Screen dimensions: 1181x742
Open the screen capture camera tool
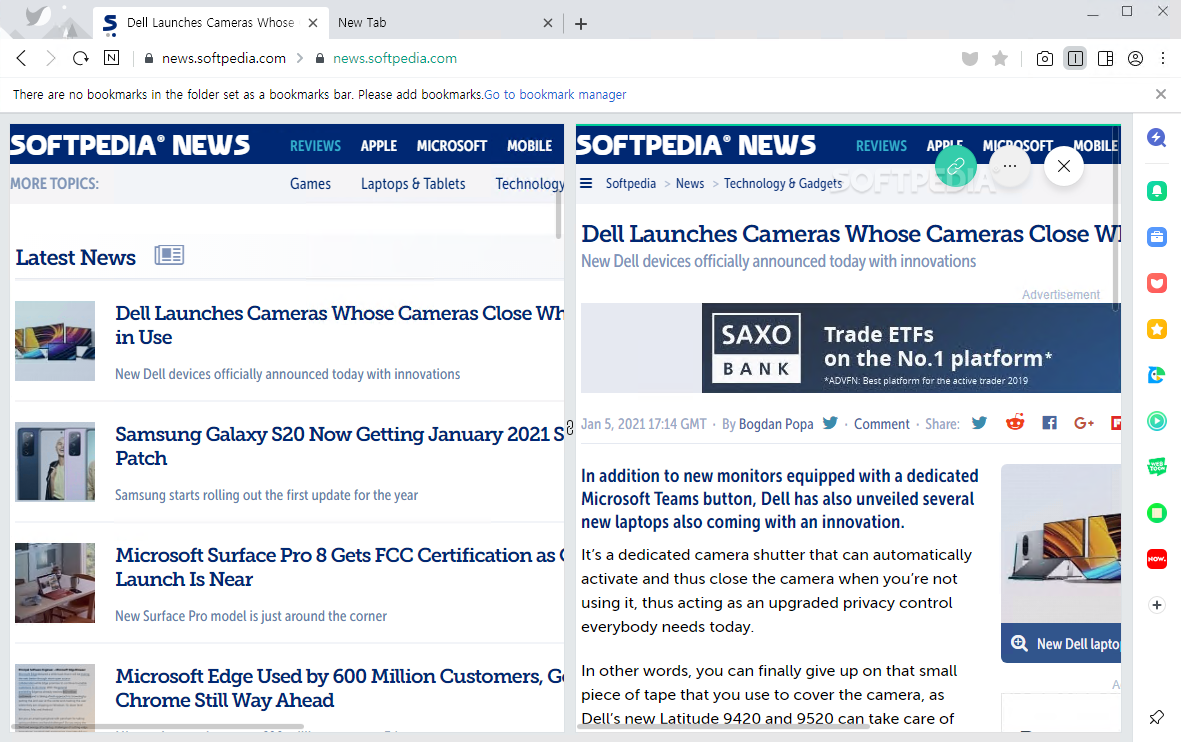tap(1045, 58)
